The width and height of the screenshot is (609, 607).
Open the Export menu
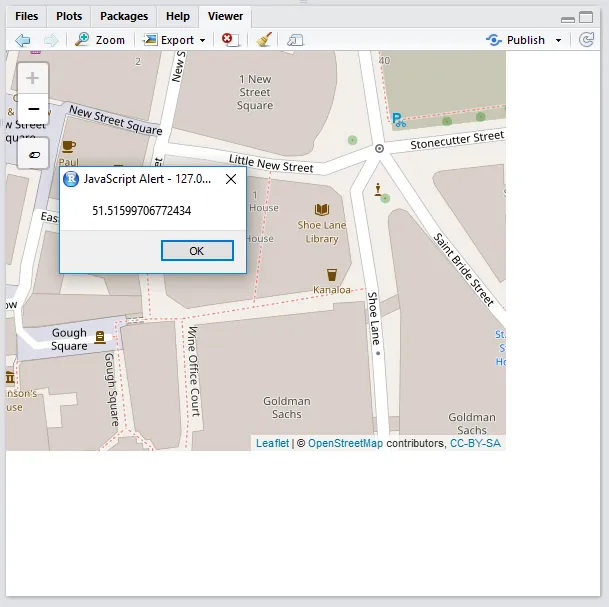pyautogui.click(x=174, y=40)
